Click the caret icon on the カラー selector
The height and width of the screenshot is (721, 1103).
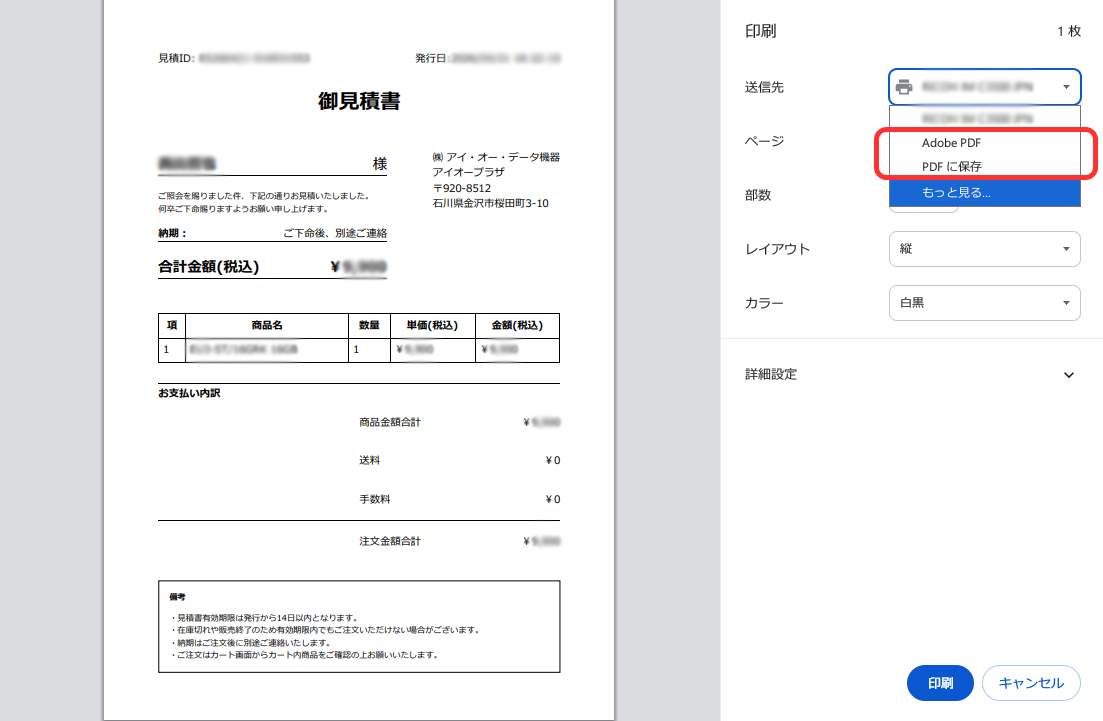click(1067, 302)
